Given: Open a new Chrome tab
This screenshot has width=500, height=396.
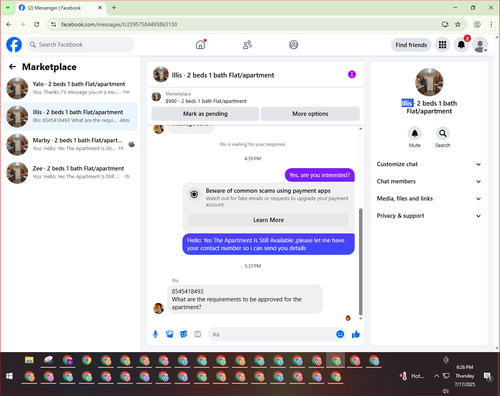Looking at the screenshot, I should (x=114, y=7).
